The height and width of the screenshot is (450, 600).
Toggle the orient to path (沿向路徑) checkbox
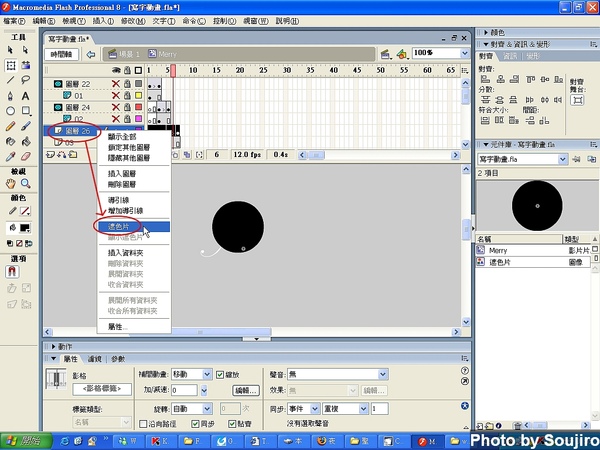click(143, 424)
